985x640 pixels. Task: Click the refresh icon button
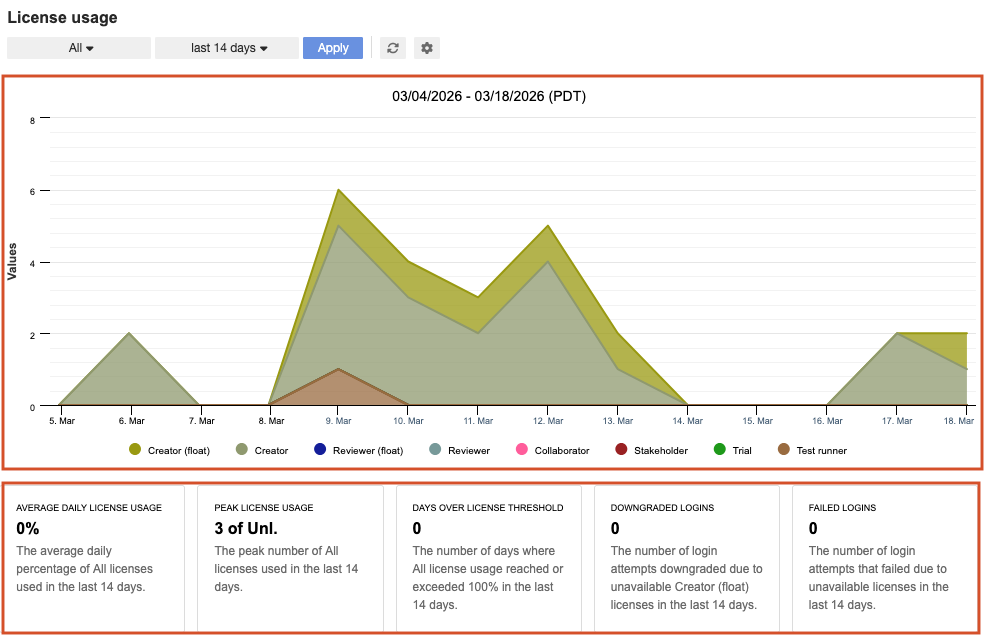click(x=393, y=48)
